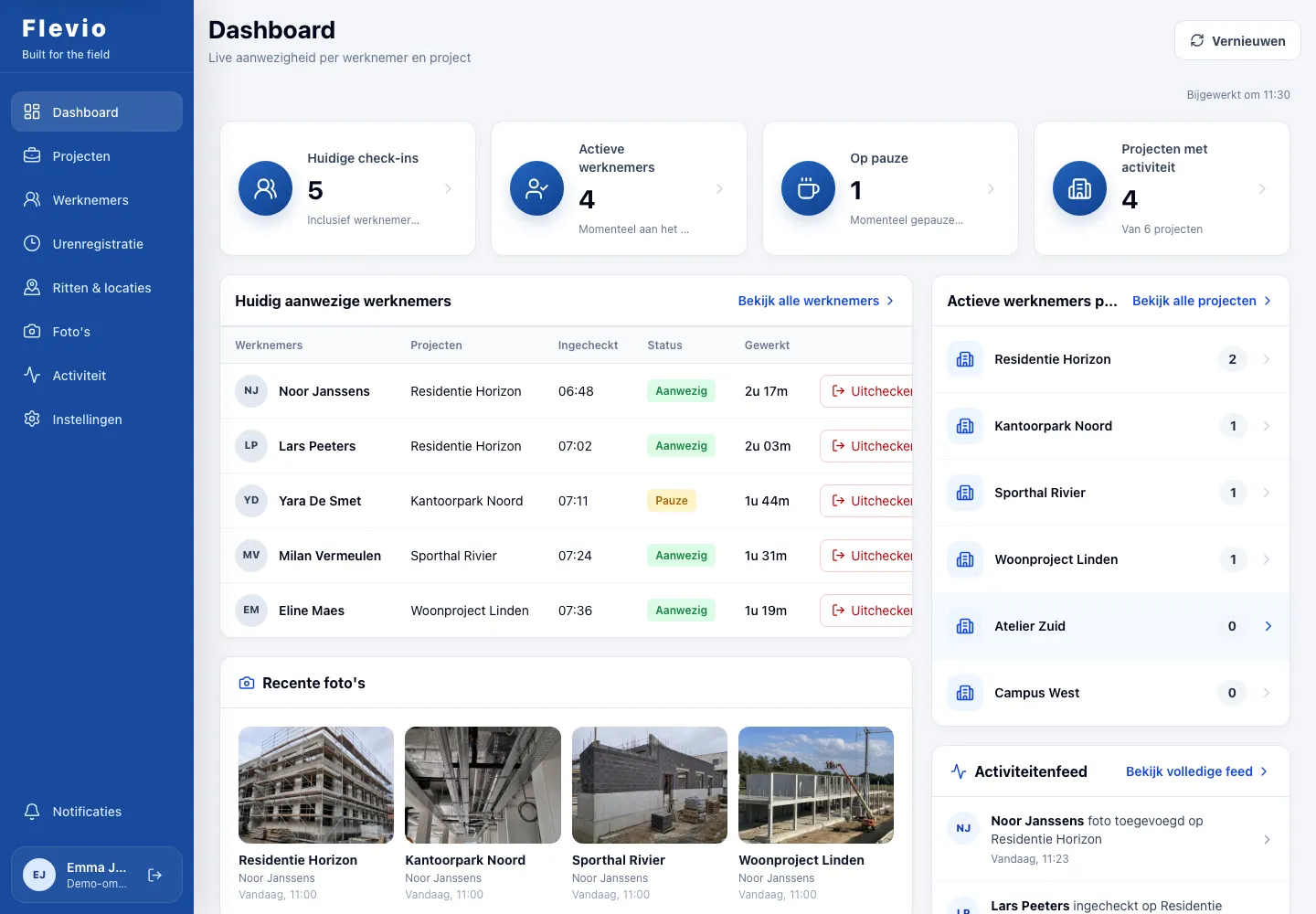
Task: Click the Activiteit pulse icon in sidebar
Action: (32, 375)
